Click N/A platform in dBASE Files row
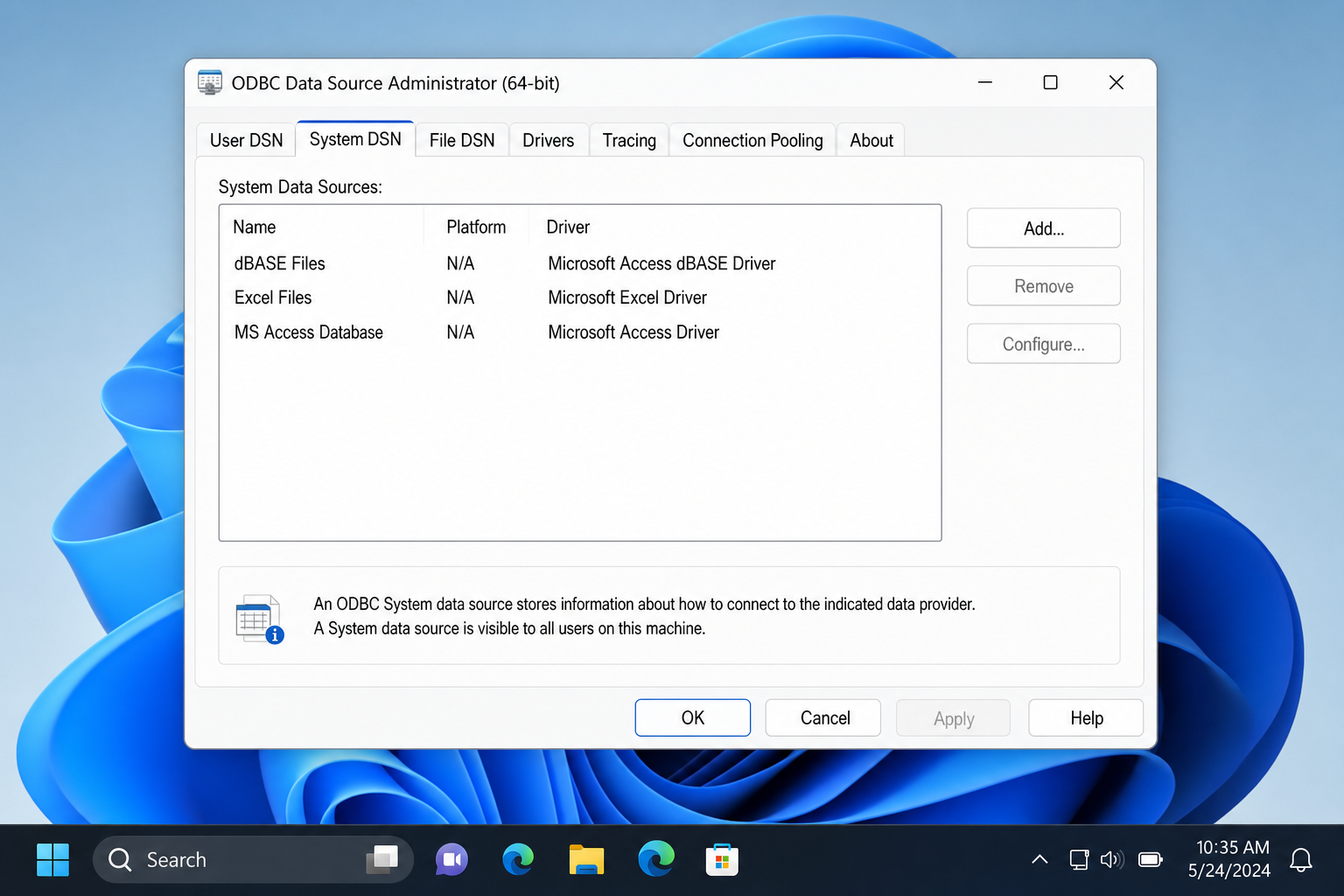 [460, 263]
